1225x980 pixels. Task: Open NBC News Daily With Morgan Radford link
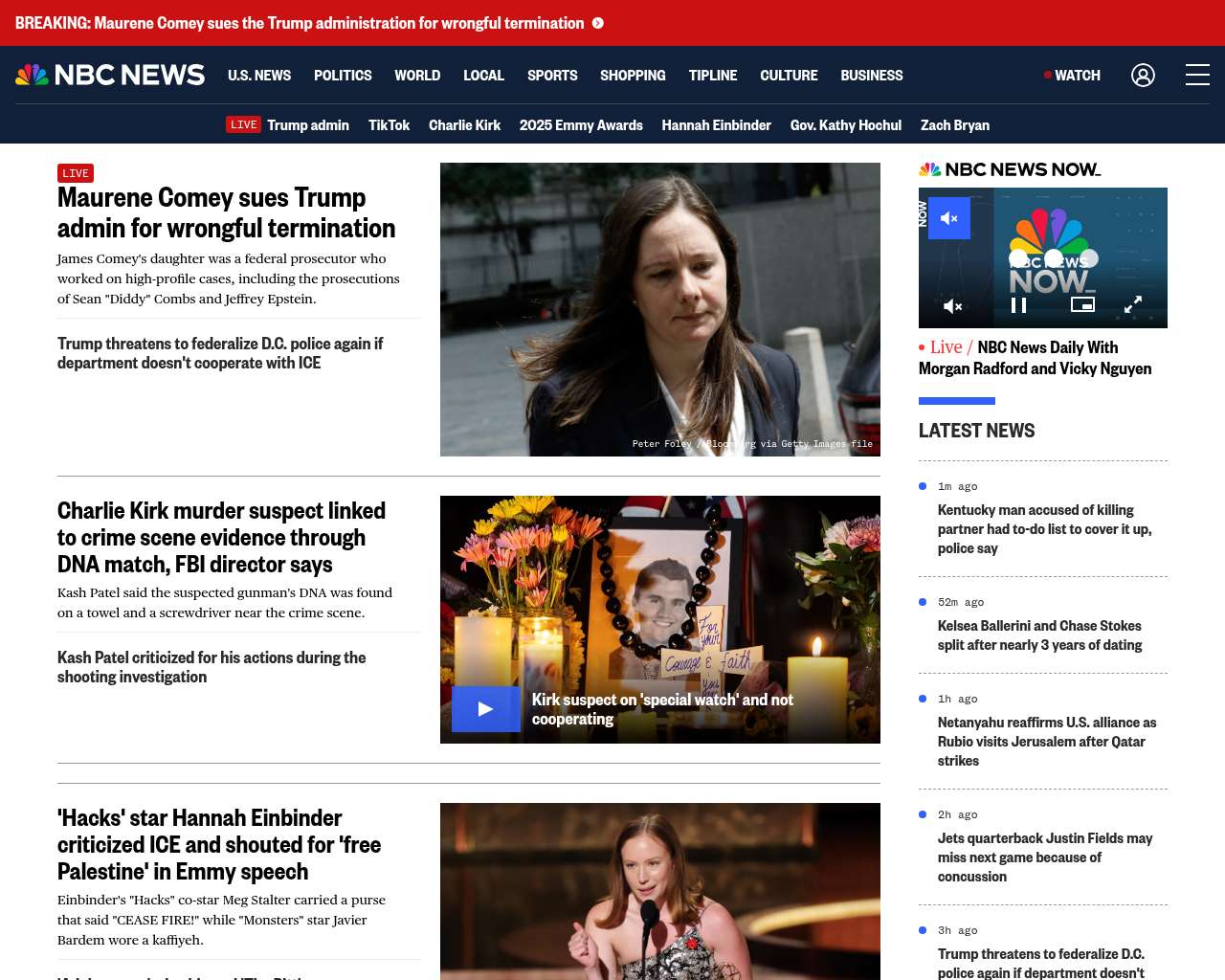[1036, 358]
